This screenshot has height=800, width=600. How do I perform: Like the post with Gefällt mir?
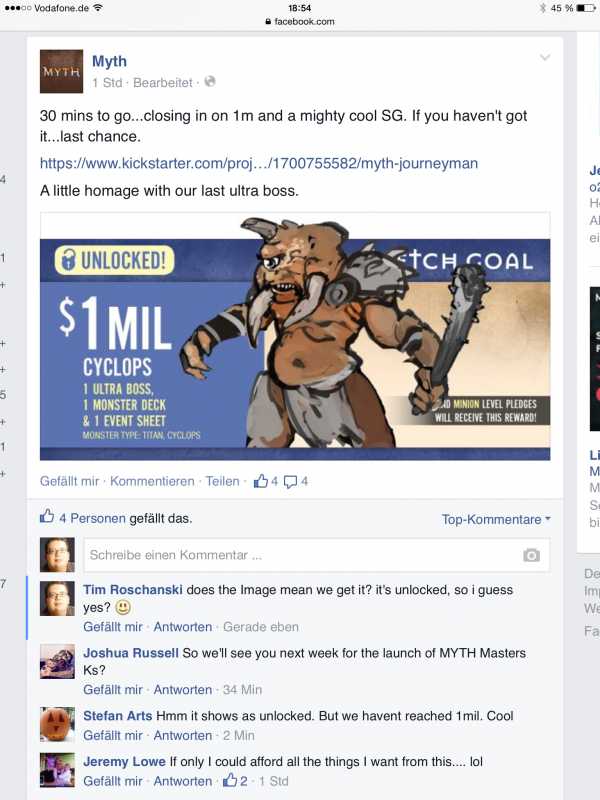[x=69, y=481]
